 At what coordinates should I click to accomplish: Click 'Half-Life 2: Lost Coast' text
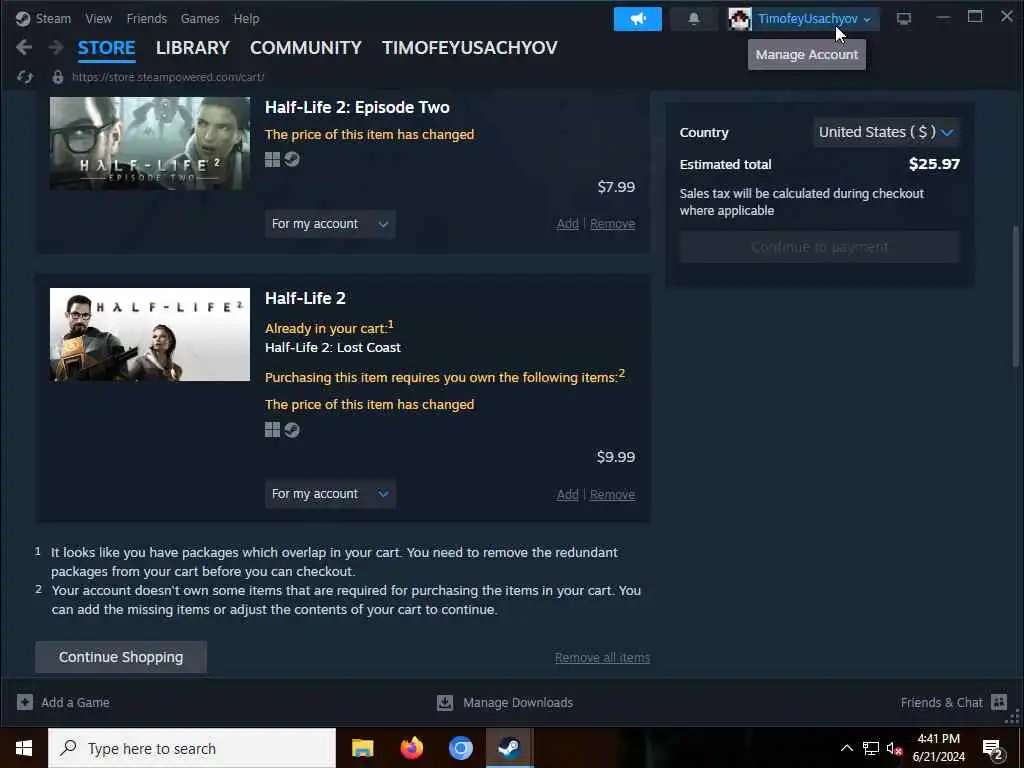tap(332, 347)
